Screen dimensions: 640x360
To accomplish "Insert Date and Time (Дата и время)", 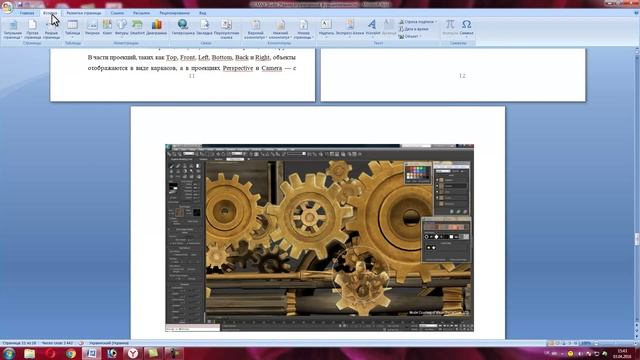I will pos(414,29).
